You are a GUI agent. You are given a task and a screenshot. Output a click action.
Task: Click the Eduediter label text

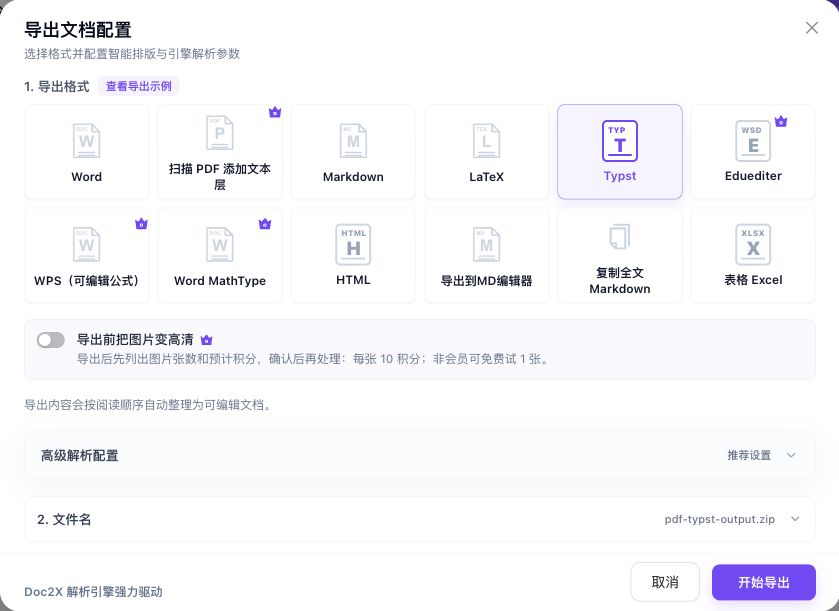[x=753, y=175]
